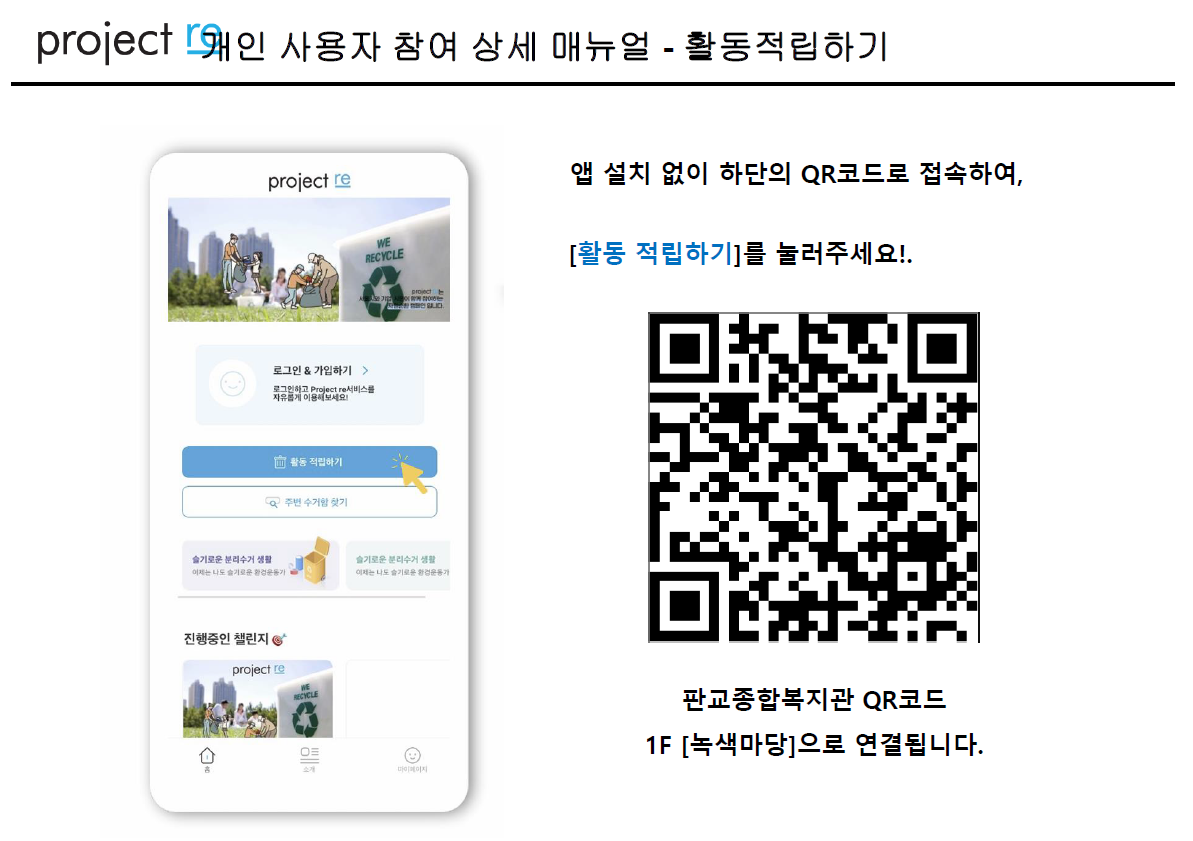Select the login card subtext about Project re서비스

(x=323, y=393)
